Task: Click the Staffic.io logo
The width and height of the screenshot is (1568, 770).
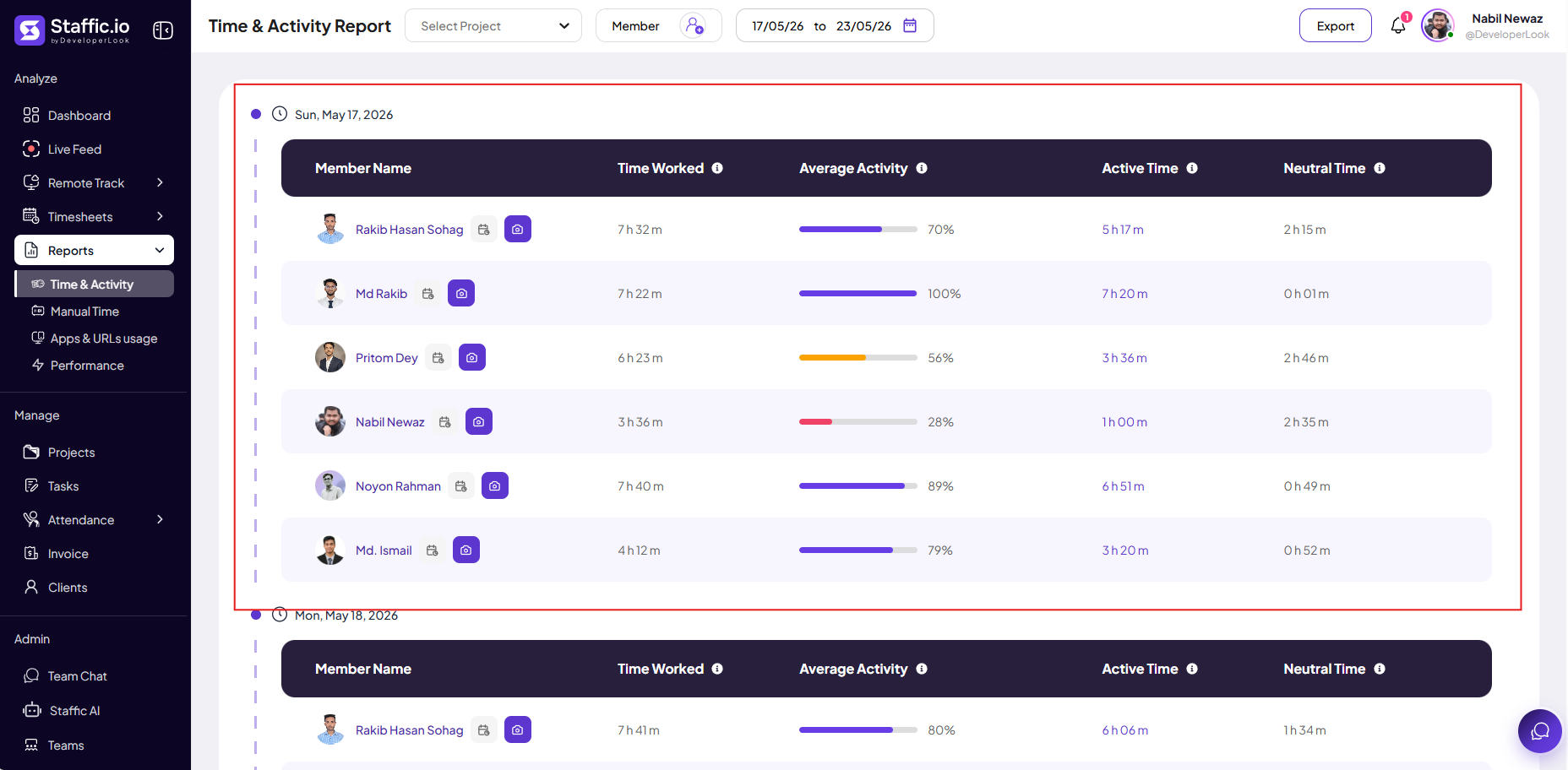Action: coord(73,30)
